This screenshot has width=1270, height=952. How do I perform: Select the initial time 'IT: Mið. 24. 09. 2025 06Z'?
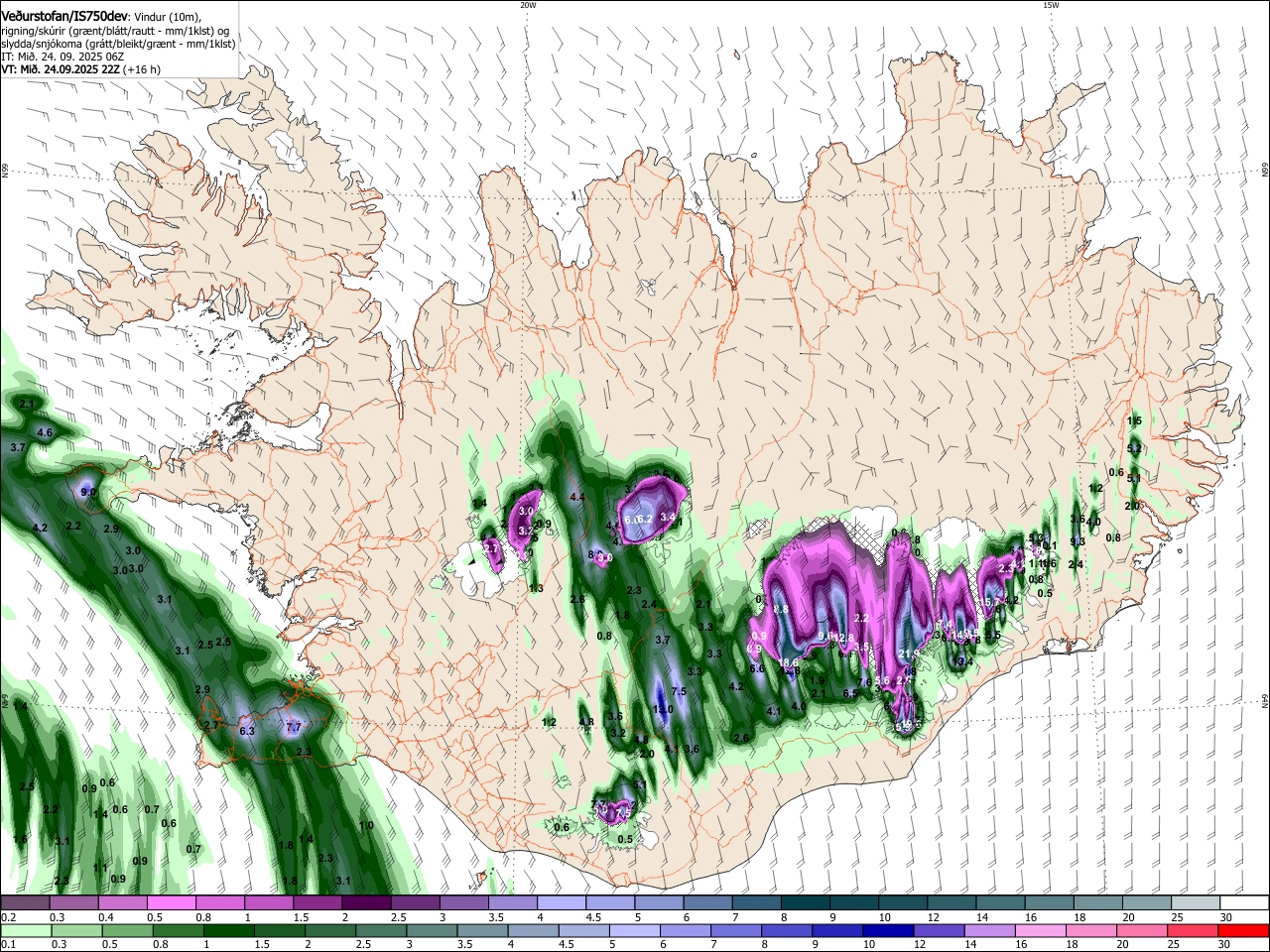pyautogui.click(x=63, y=58)
